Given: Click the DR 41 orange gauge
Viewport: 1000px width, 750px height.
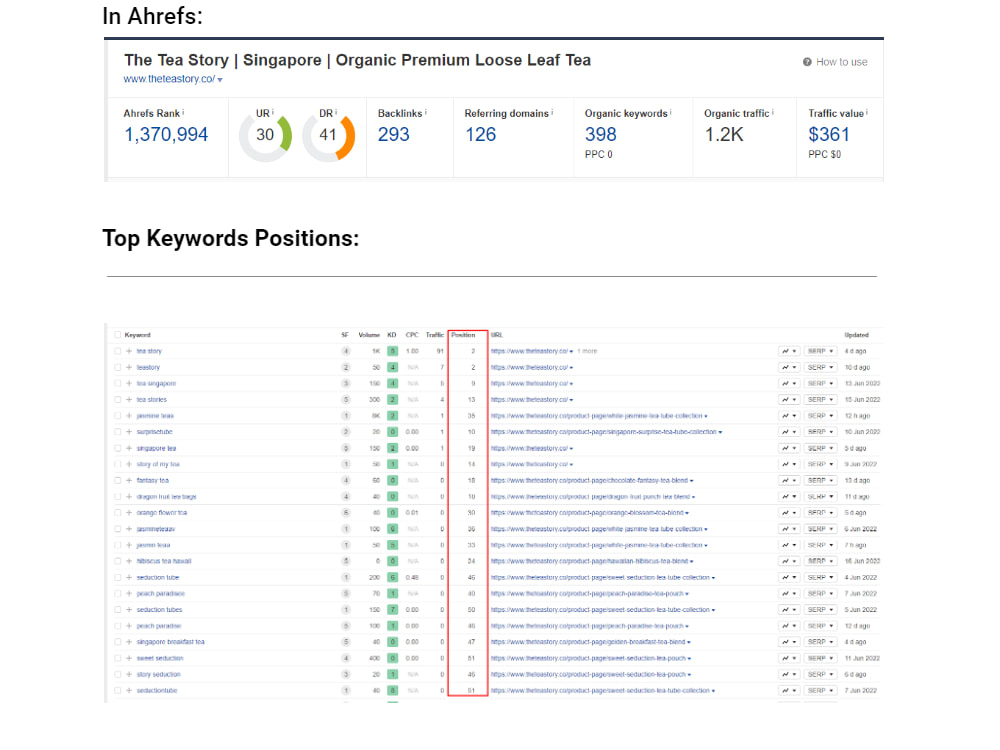Looking at the screenshot, I should click(328, 135).
